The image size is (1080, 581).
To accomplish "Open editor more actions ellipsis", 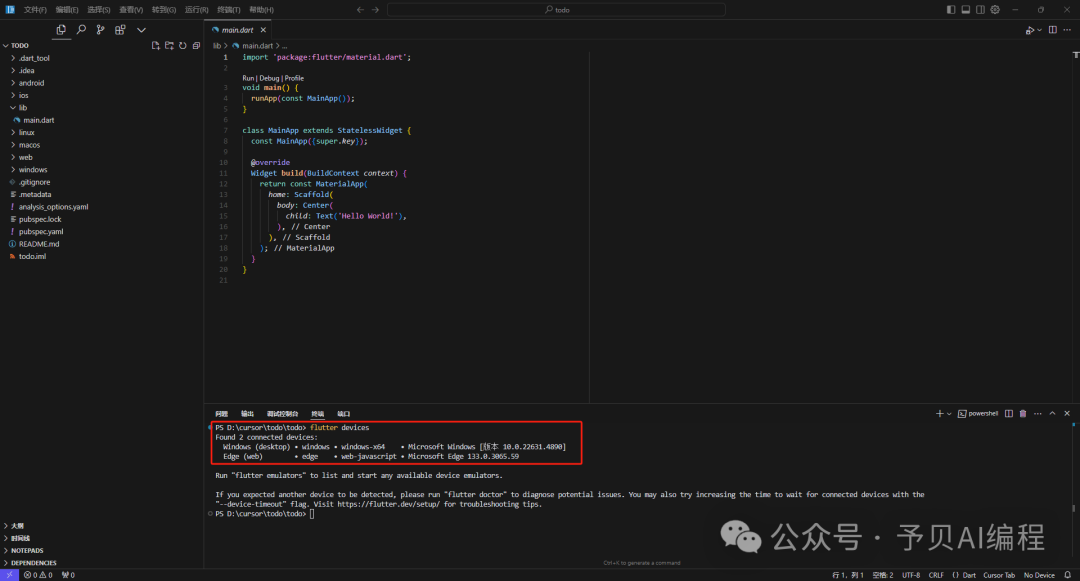I will coord(1067,30).
